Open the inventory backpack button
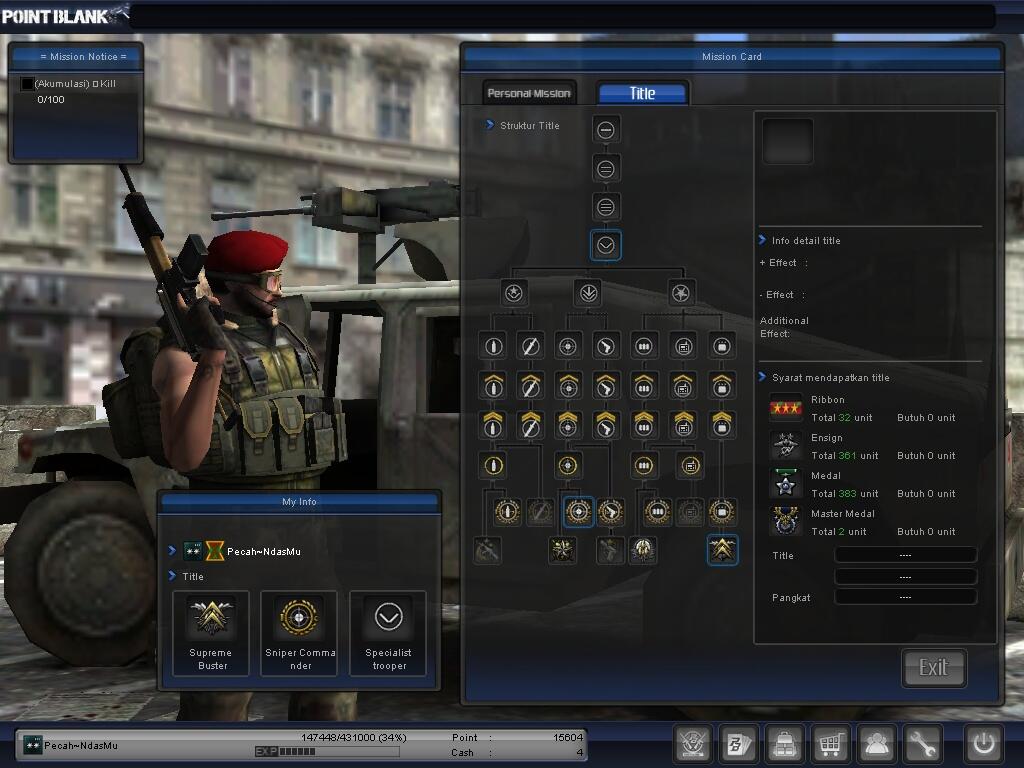This screenshot has height=768, width=1024. pos(784,743)
